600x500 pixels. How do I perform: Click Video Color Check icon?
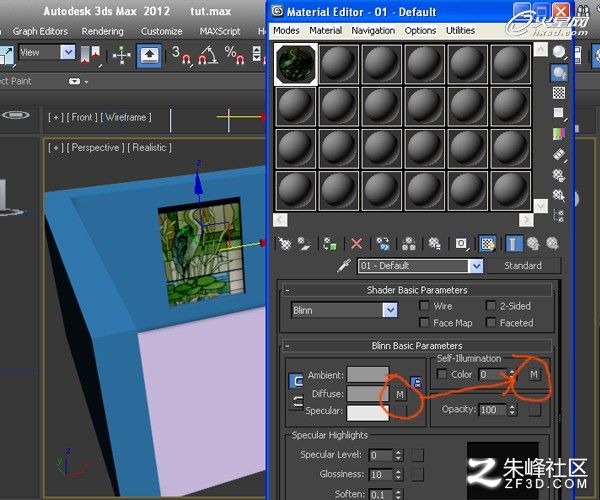[559, 134]
